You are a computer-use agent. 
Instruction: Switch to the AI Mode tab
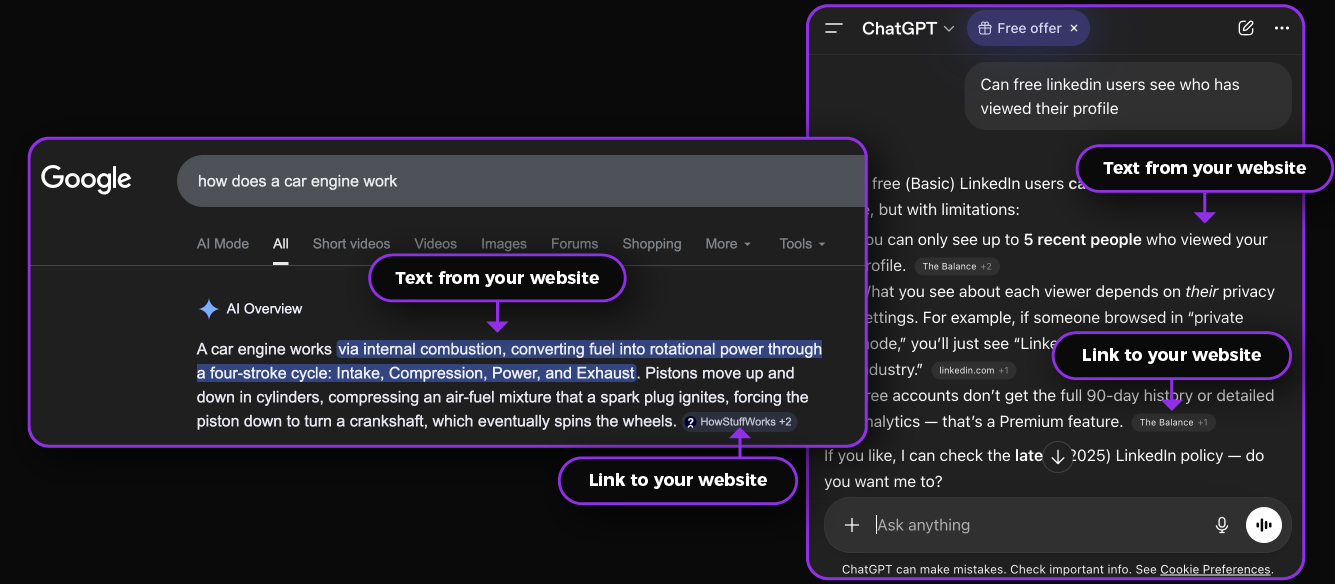[x=222, y=244]
